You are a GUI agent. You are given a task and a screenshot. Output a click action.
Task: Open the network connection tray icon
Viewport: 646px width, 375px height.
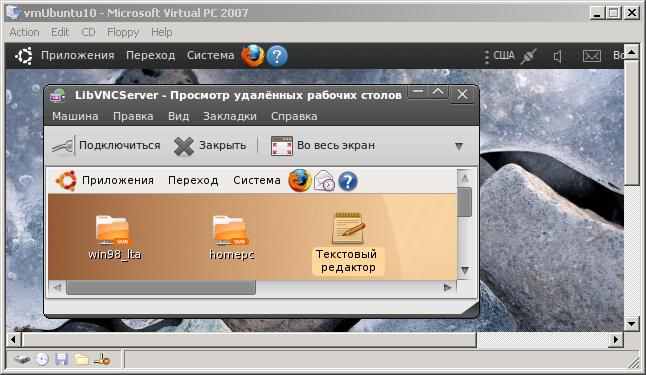pos(528,56)
